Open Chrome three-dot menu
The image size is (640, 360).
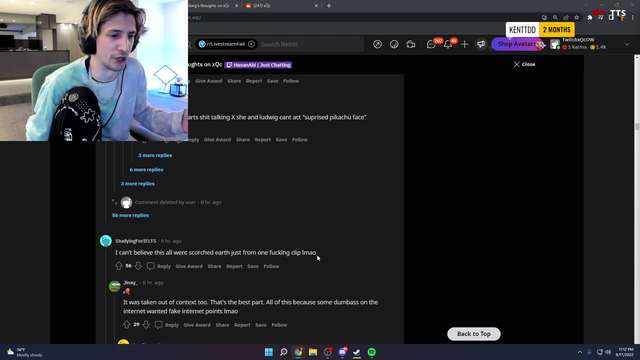tap(633, 17)
